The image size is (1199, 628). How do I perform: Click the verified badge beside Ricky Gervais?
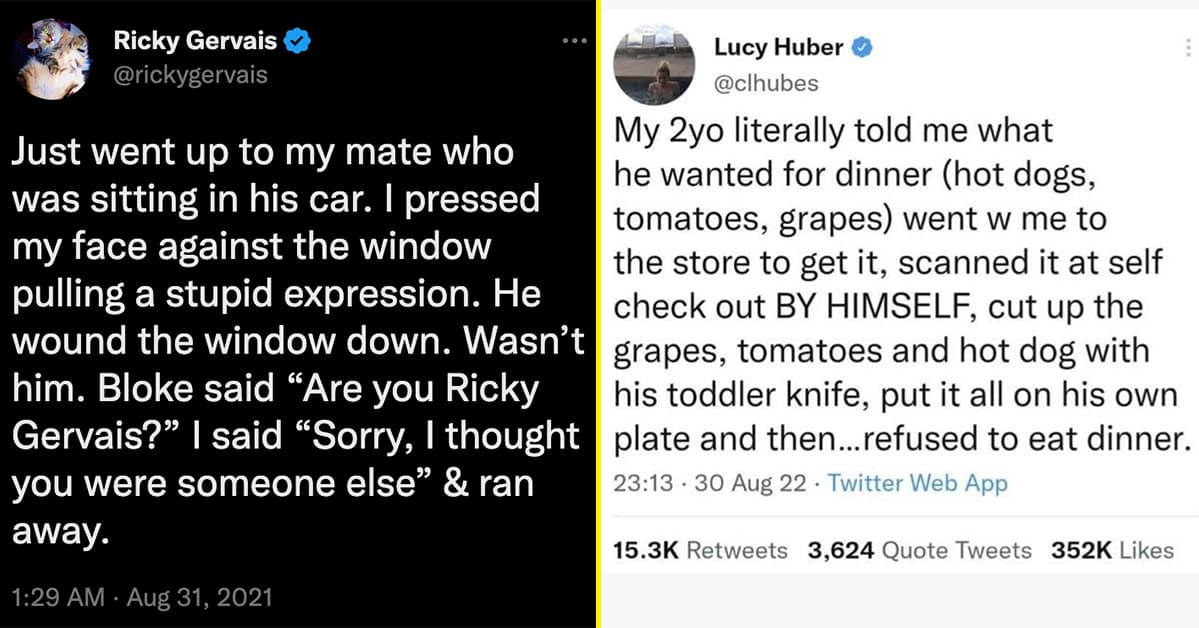point(297,42)
